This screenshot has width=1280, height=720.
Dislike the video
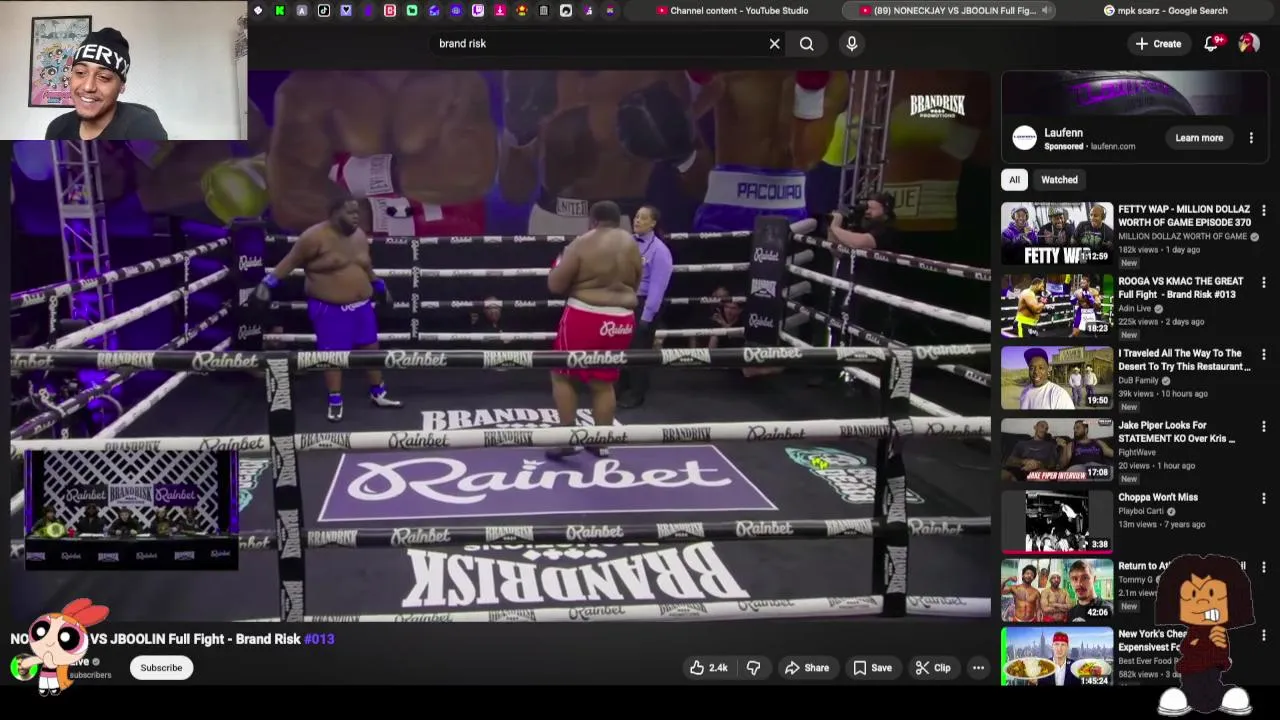(x=754, y=668)
